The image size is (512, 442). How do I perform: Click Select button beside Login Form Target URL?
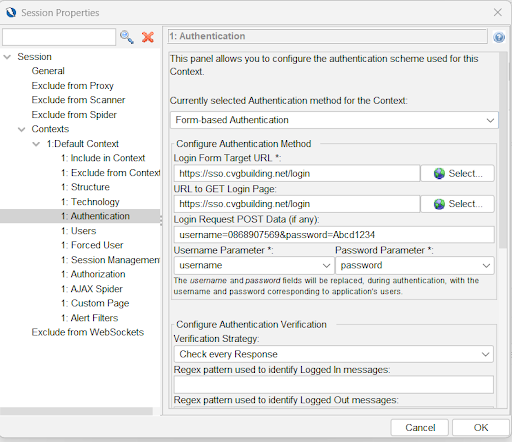pyautogui.click(x=457, y=173)
